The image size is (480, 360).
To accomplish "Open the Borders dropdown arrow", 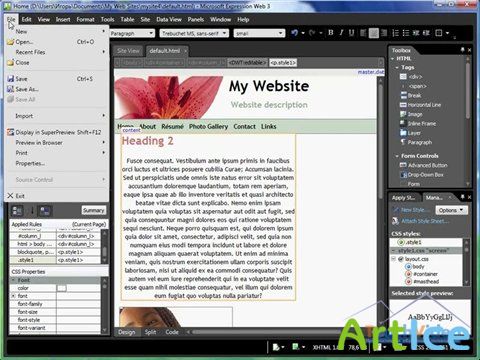I will (447, 33).
